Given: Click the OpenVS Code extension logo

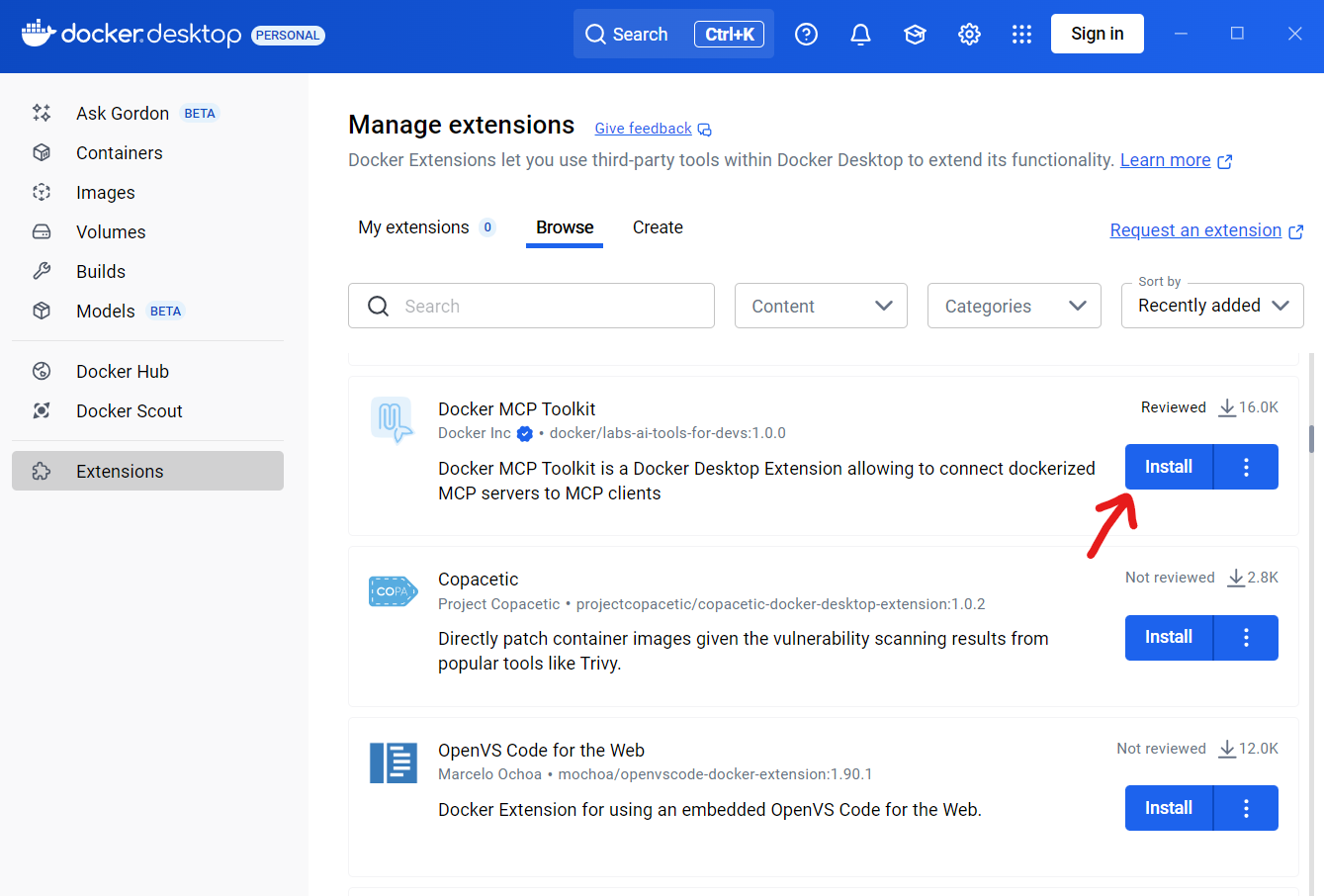Looking at the screenshot, I should (394, 762).
